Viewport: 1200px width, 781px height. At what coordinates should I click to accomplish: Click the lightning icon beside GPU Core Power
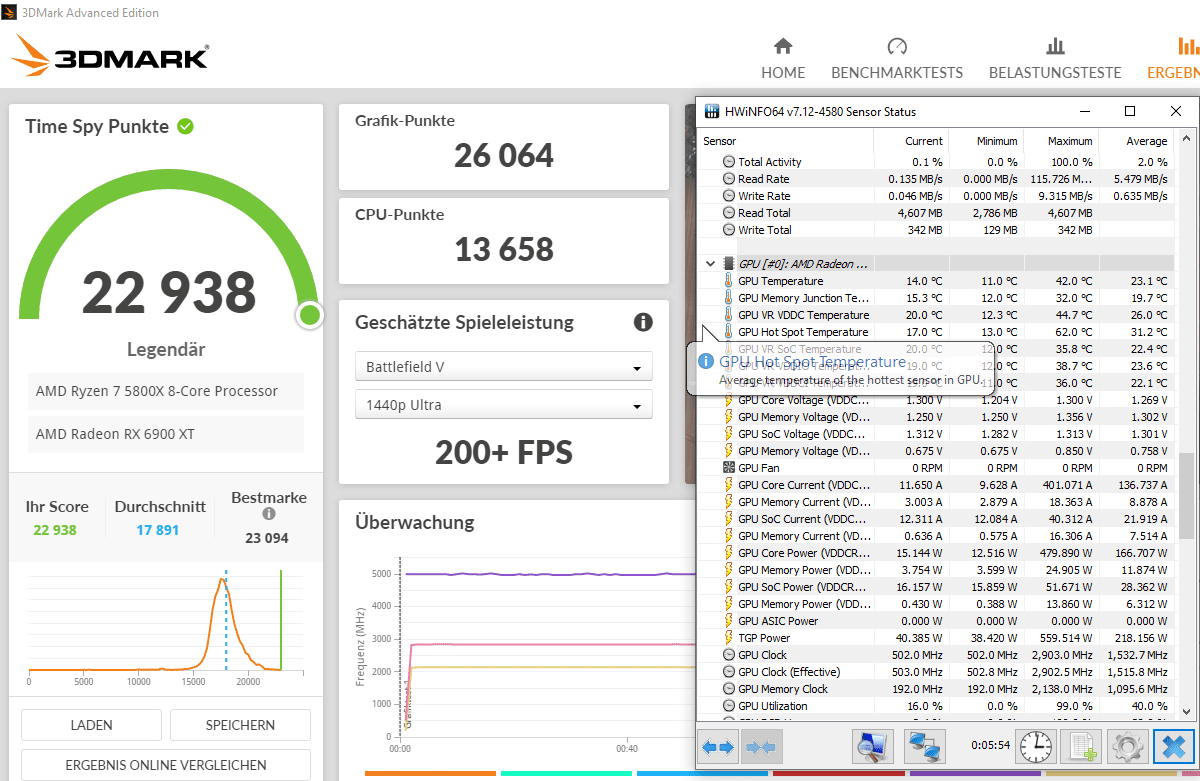[x=729, y=553]
